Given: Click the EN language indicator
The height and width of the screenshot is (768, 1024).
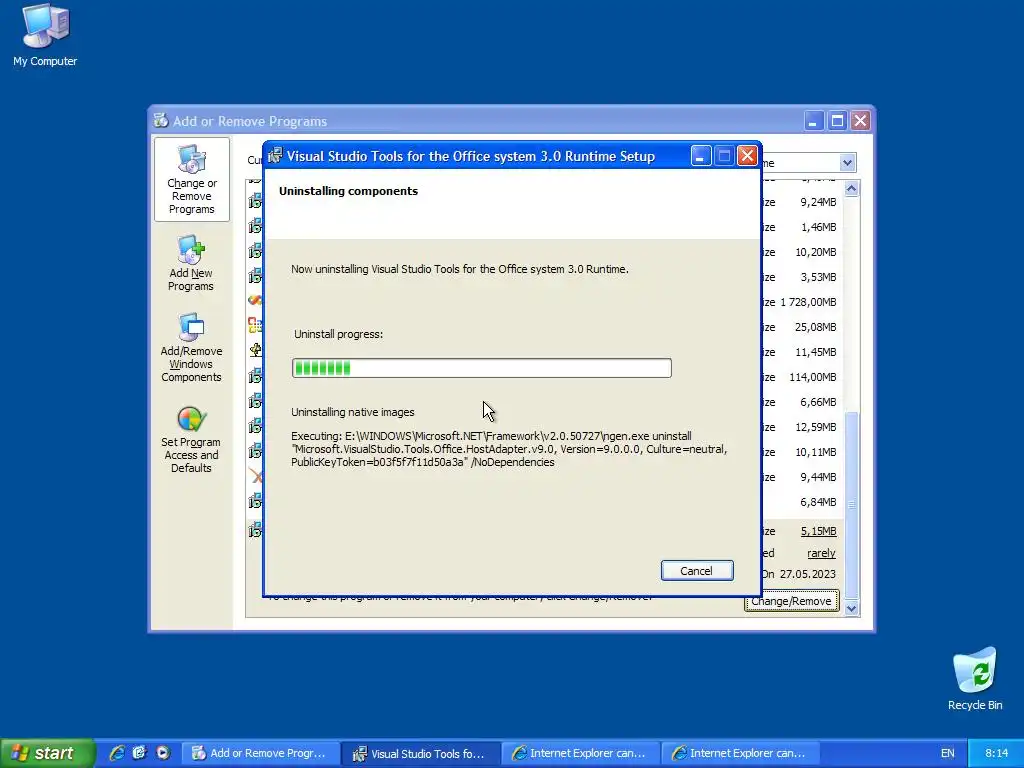Looking at the screenshot, I should [x=947, y=753].
